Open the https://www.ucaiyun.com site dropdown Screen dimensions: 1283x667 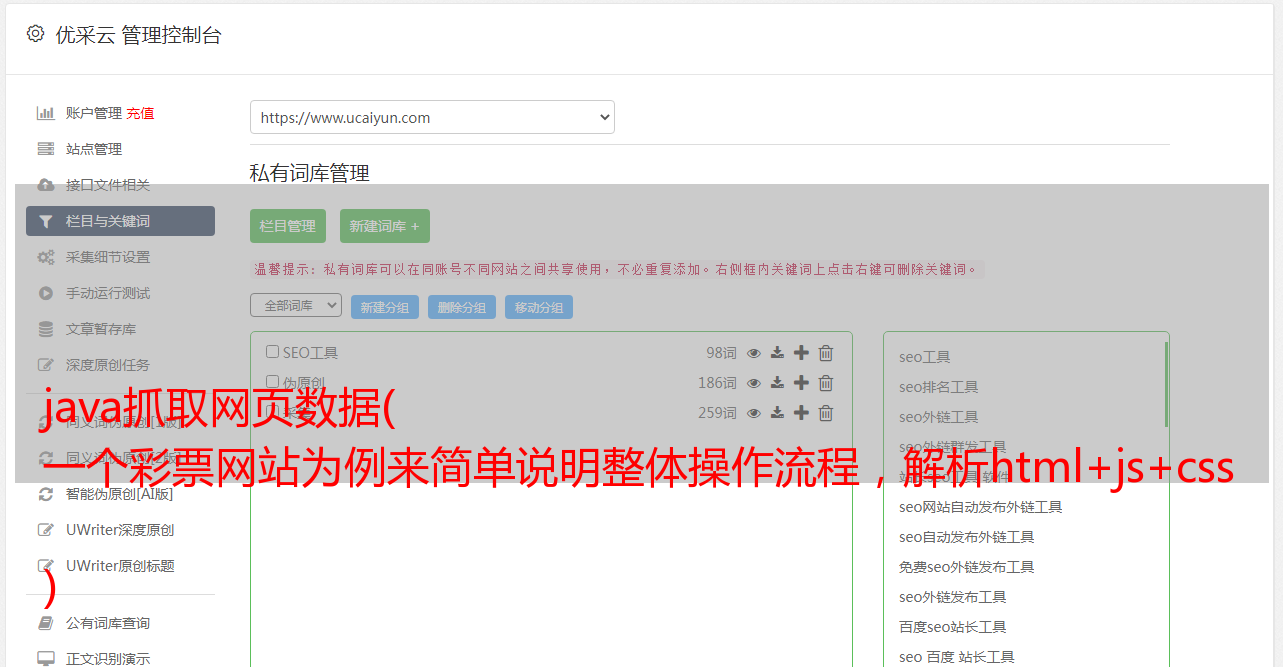[x=432, y=117]
